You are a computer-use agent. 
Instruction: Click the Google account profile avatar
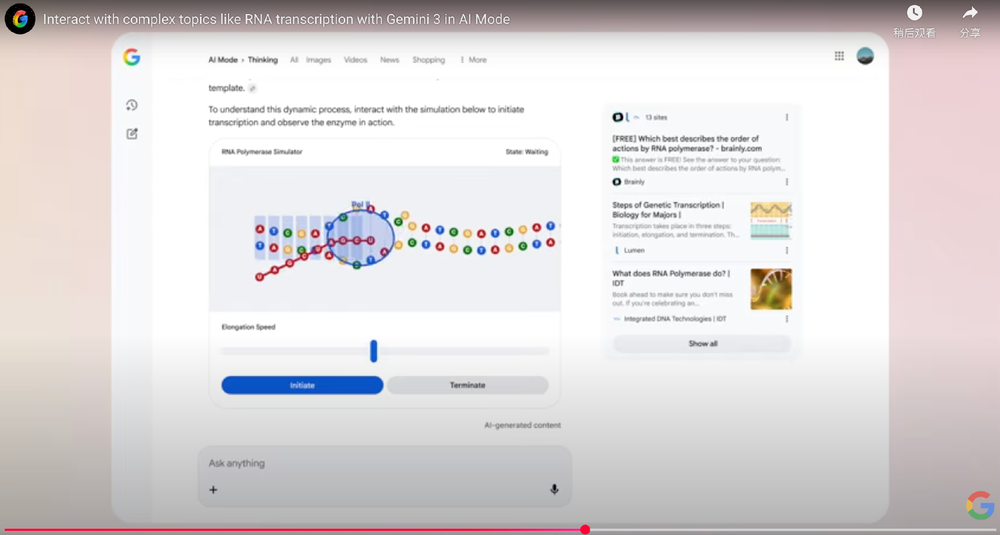[865, 56]
